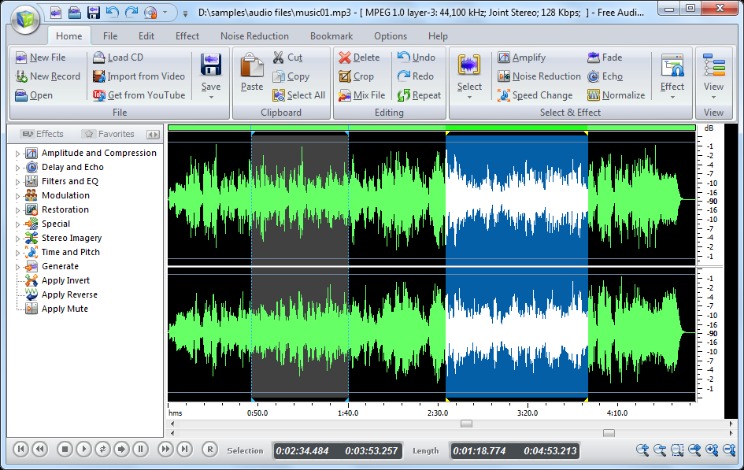Switch to the Favorites panel tab
Image resolution: width=744 pixels, height=470 pixels.
coord(108,133)
